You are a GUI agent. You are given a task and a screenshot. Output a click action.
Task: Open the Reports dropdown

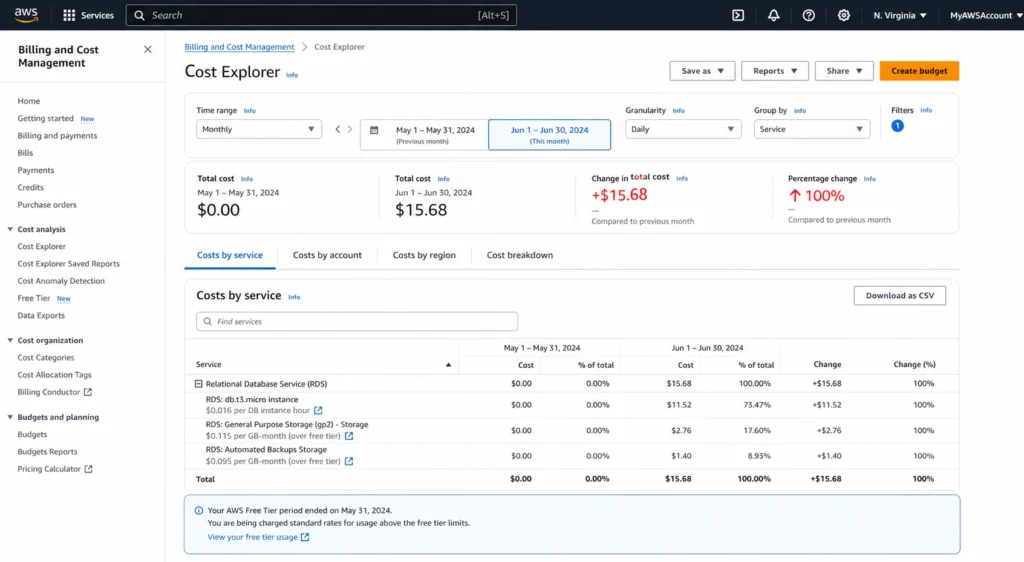pos(775,70)
